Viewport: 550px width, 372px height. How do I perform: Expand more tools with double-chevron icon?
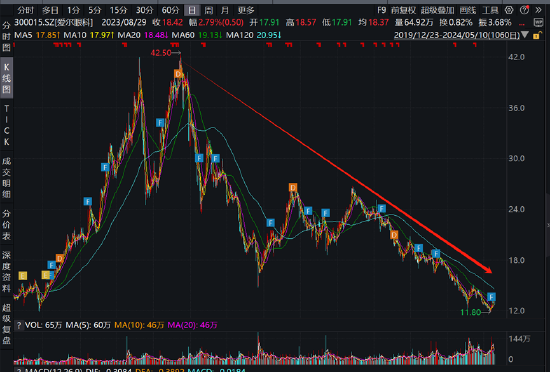(538, 10)
